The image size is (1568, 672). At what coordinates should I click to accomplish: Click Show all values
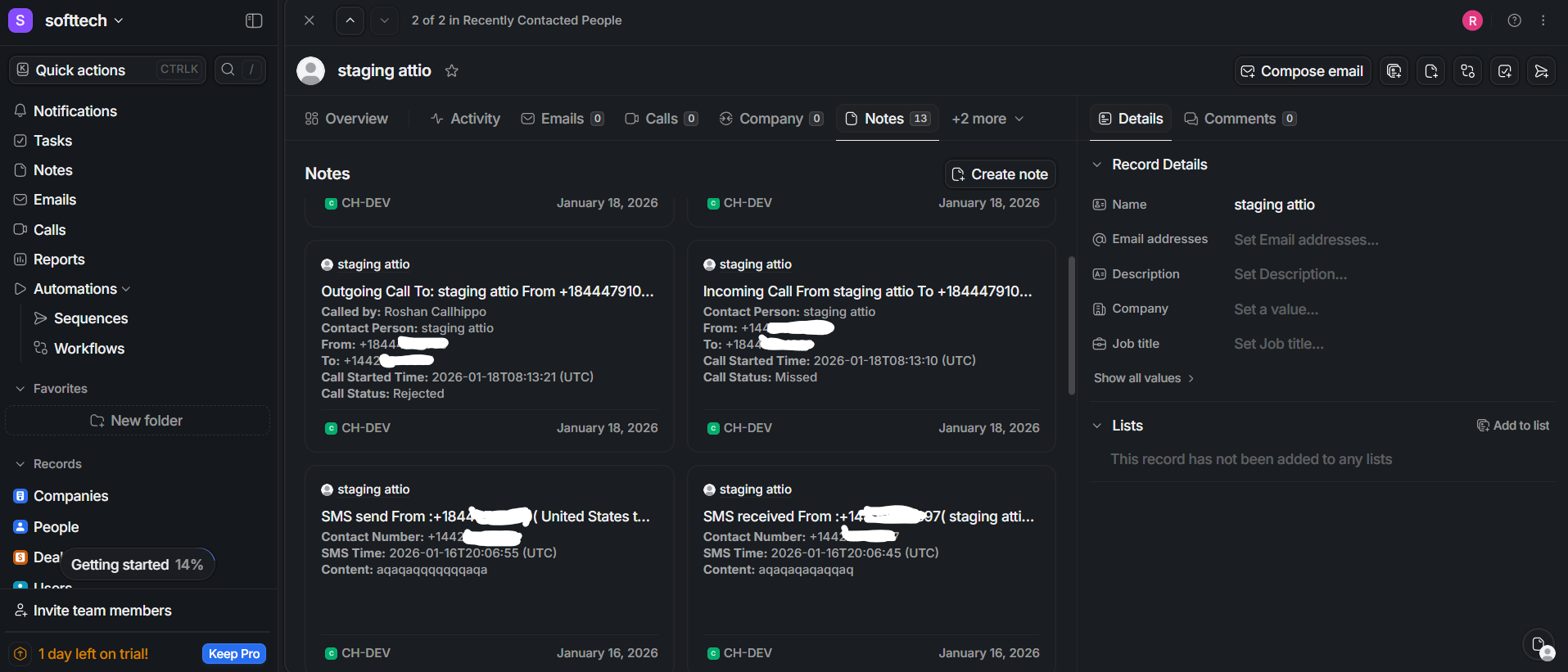(x=1144, y=378)
